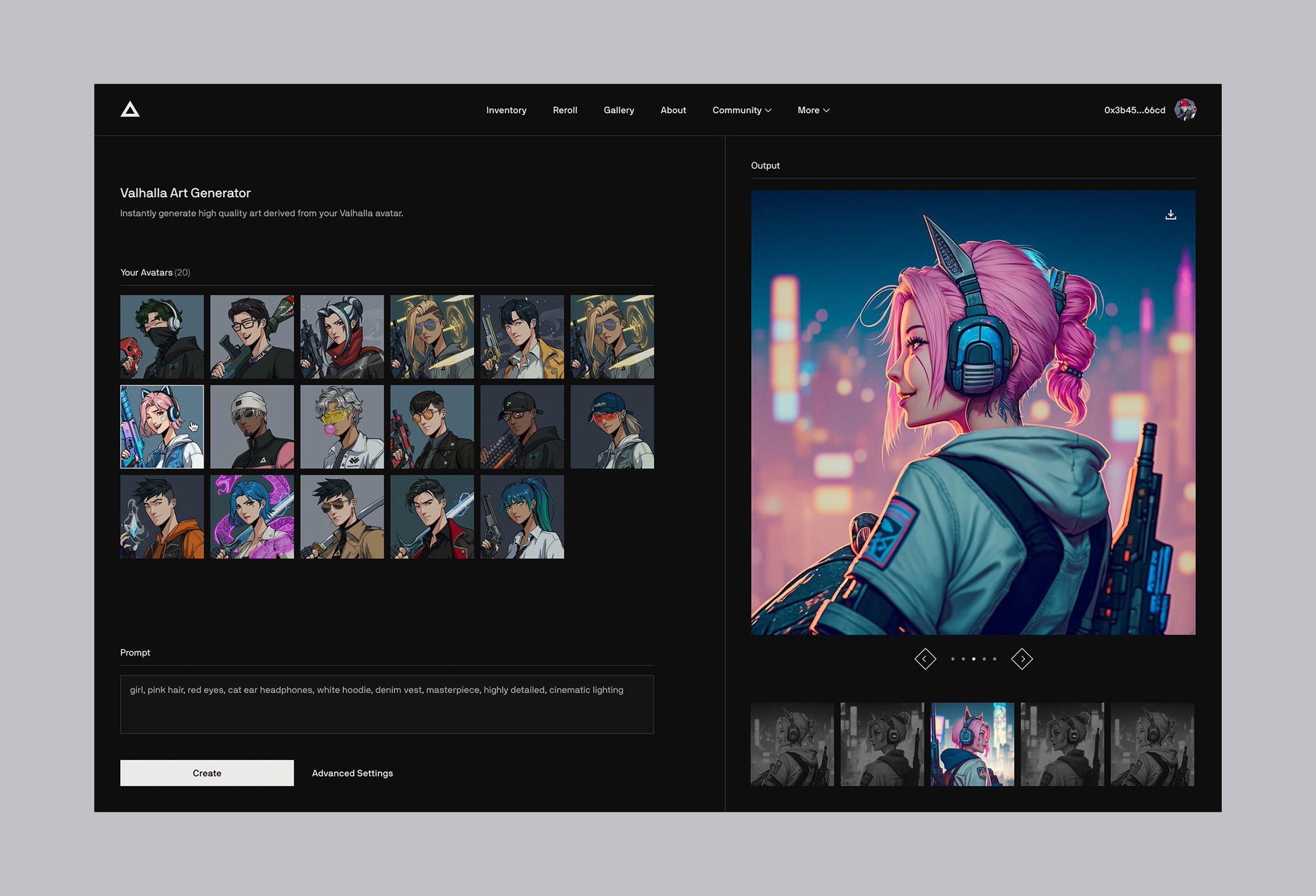The height and width of the screenshot is (896, 1316).
Task: Open the wallet profile avatar
Action: pyautogui.click(x=1185, y=110)
